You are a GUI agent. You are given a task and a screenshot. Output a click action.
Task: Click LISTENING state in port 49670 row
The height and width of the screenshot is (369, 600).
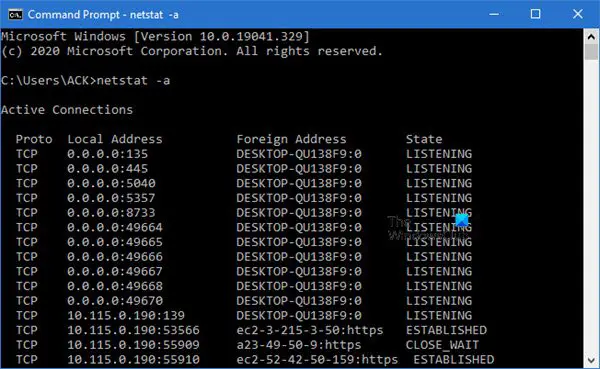click(x=439, y=300)
